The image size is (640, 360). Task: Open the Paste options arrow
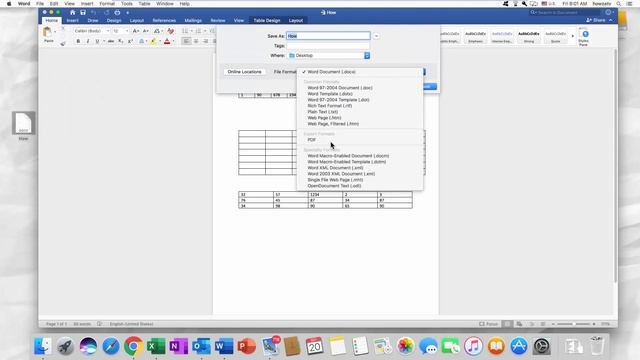click(55, 32)
